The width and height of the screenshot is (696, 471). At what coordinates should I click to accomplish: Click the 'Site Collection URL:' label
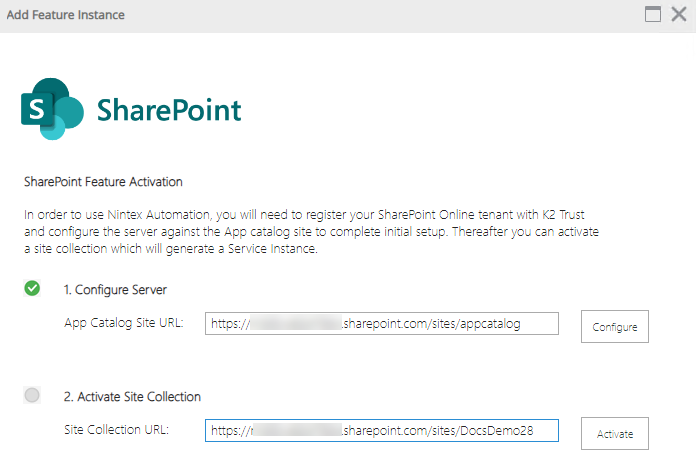coord(116,430)
